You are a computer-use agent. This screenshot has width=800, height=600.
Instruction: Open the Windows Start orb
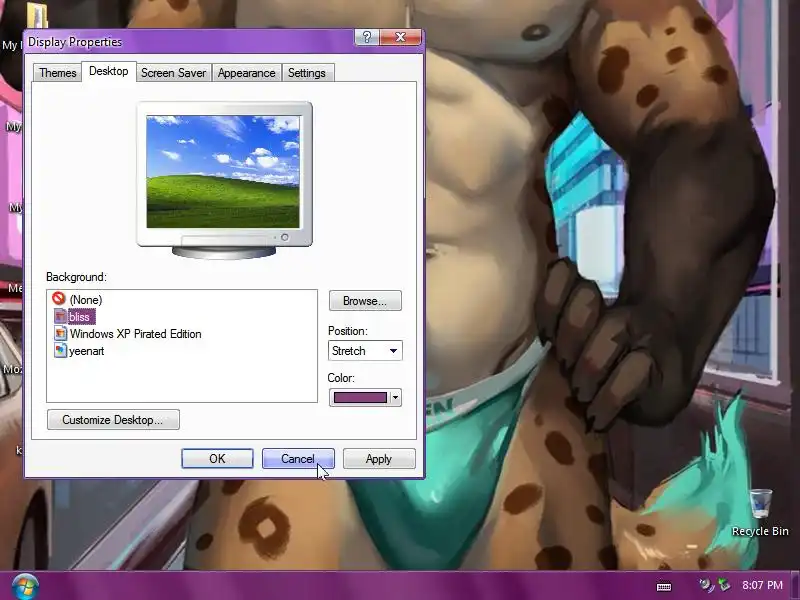point(25,587)
